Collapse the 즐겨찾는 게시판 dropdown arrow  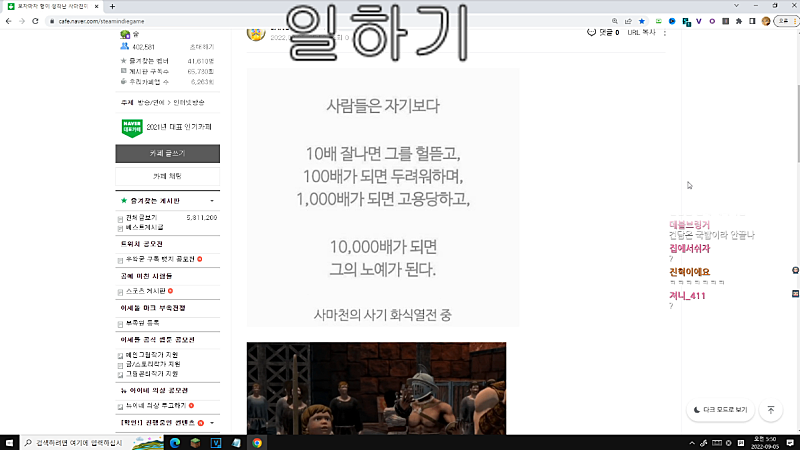tap(212, 201)
